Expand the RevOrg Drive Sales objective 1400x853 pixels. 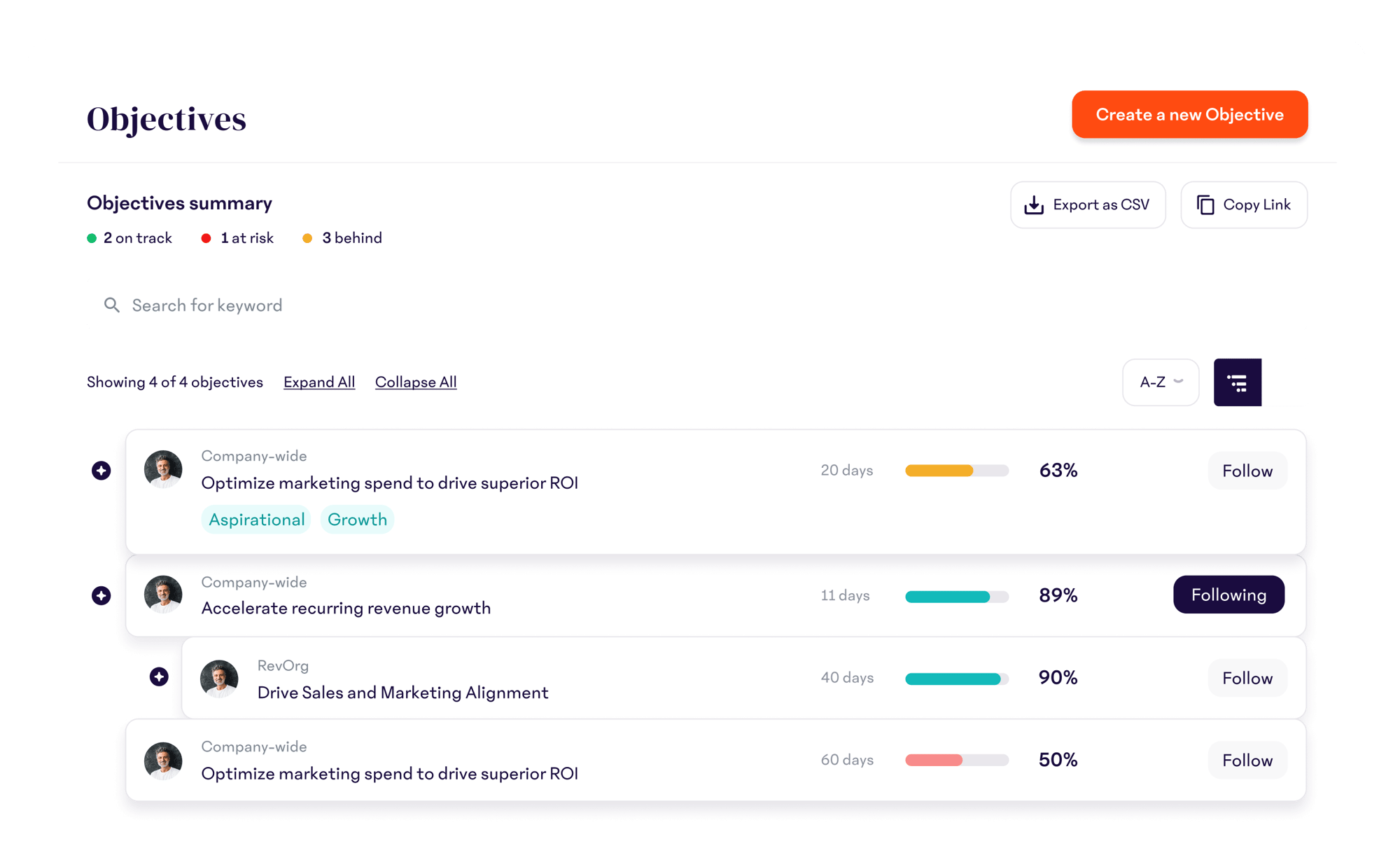pos(159,677)
